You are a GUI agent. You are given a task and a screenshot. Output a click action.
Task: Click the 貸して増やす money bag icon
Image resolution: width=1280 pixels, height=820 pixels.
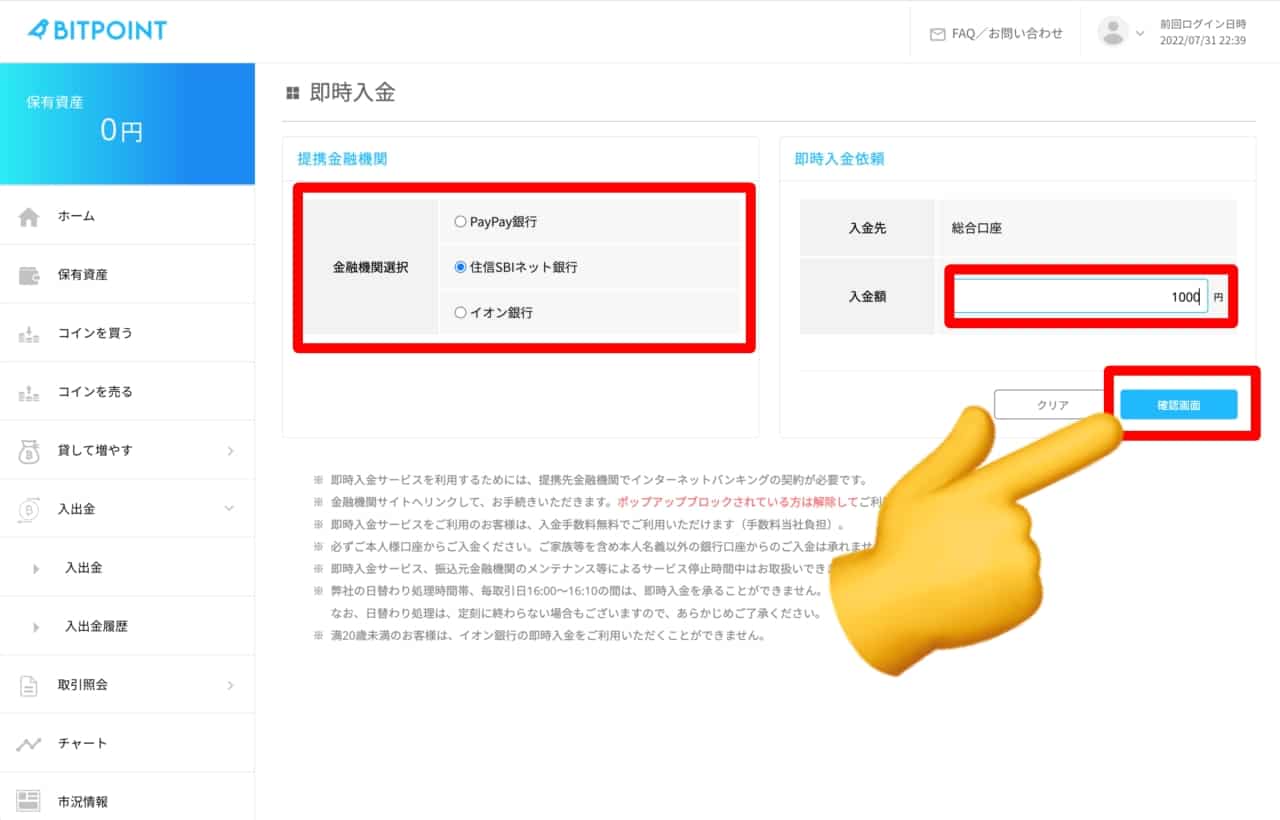29,451
